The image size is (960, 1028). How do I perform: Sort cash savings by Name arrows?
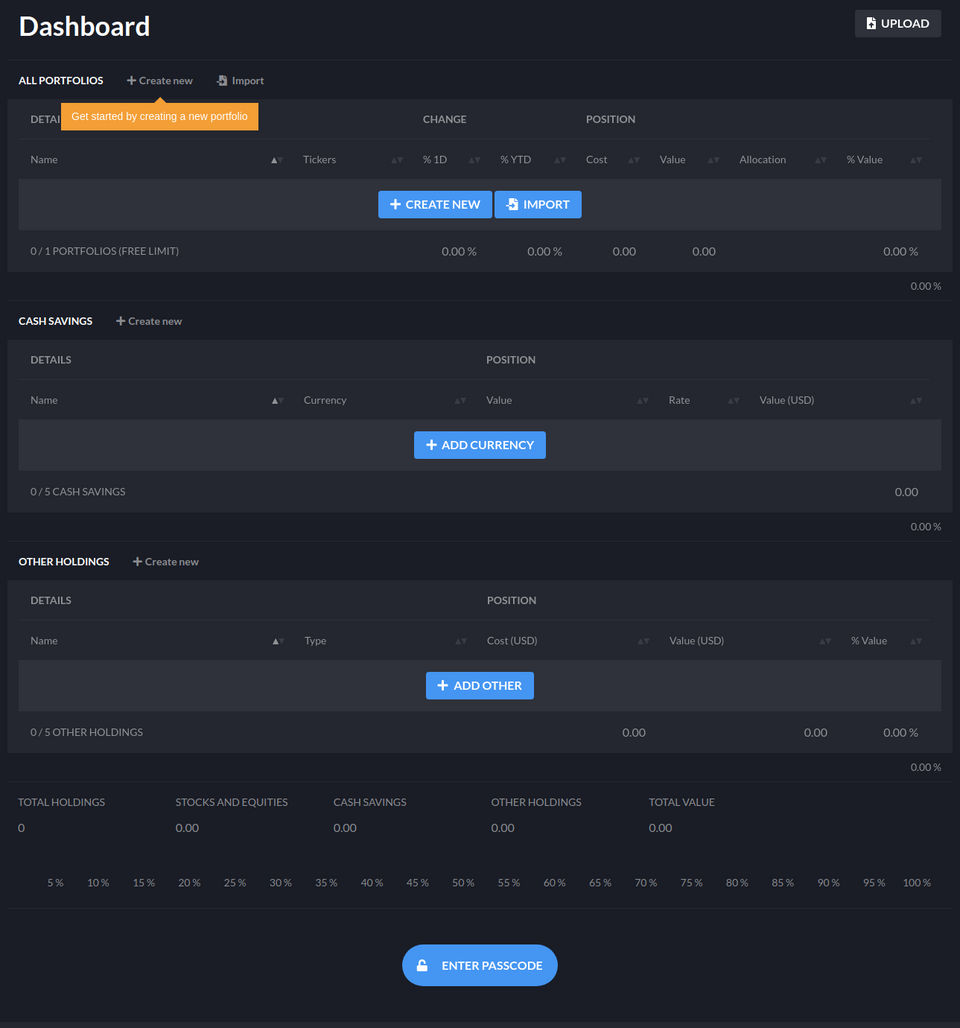[277, 401]
